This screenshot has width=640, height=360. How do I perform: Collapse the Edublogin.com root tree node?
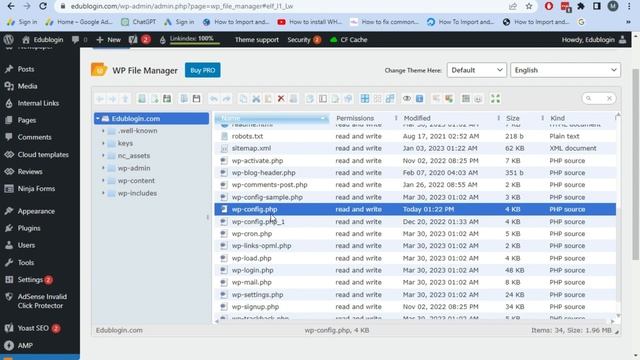[x=98, y=119]
